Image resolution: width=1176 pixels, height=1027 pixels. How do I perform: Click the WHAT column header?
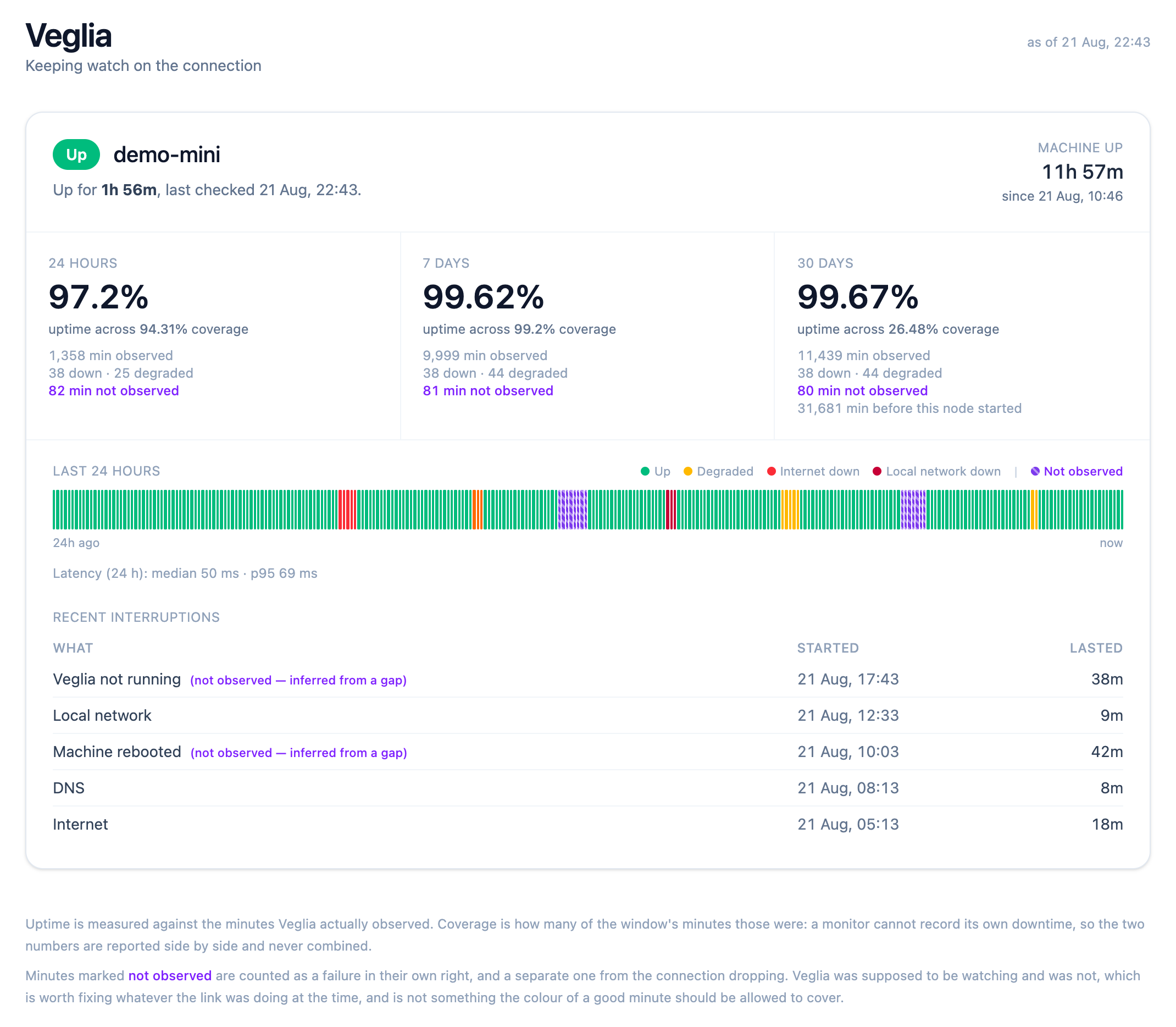coord(73,648)
